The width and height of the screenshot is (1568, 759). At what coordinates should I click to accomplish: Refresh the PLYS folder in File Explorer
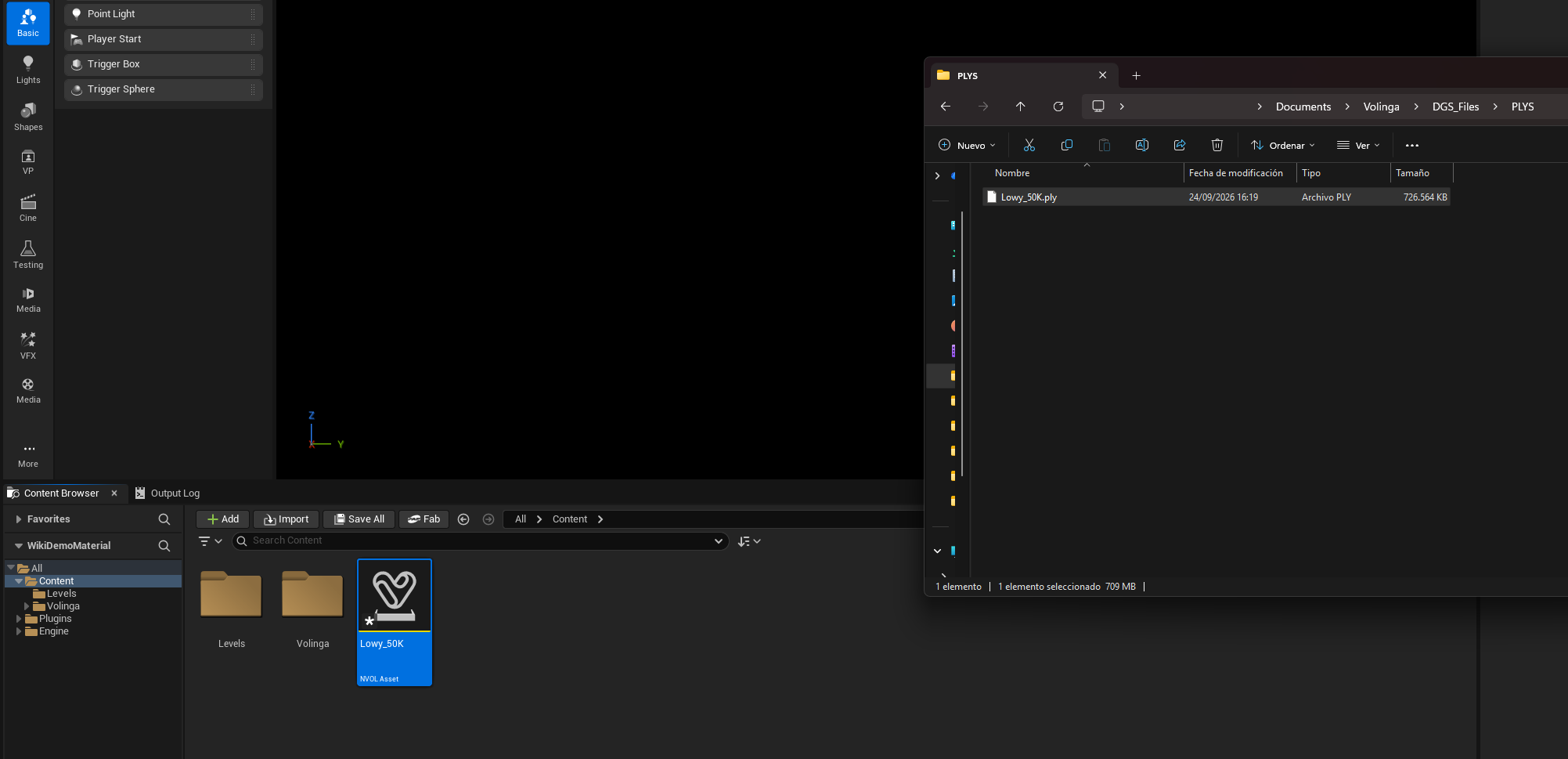pos(1058,107)
